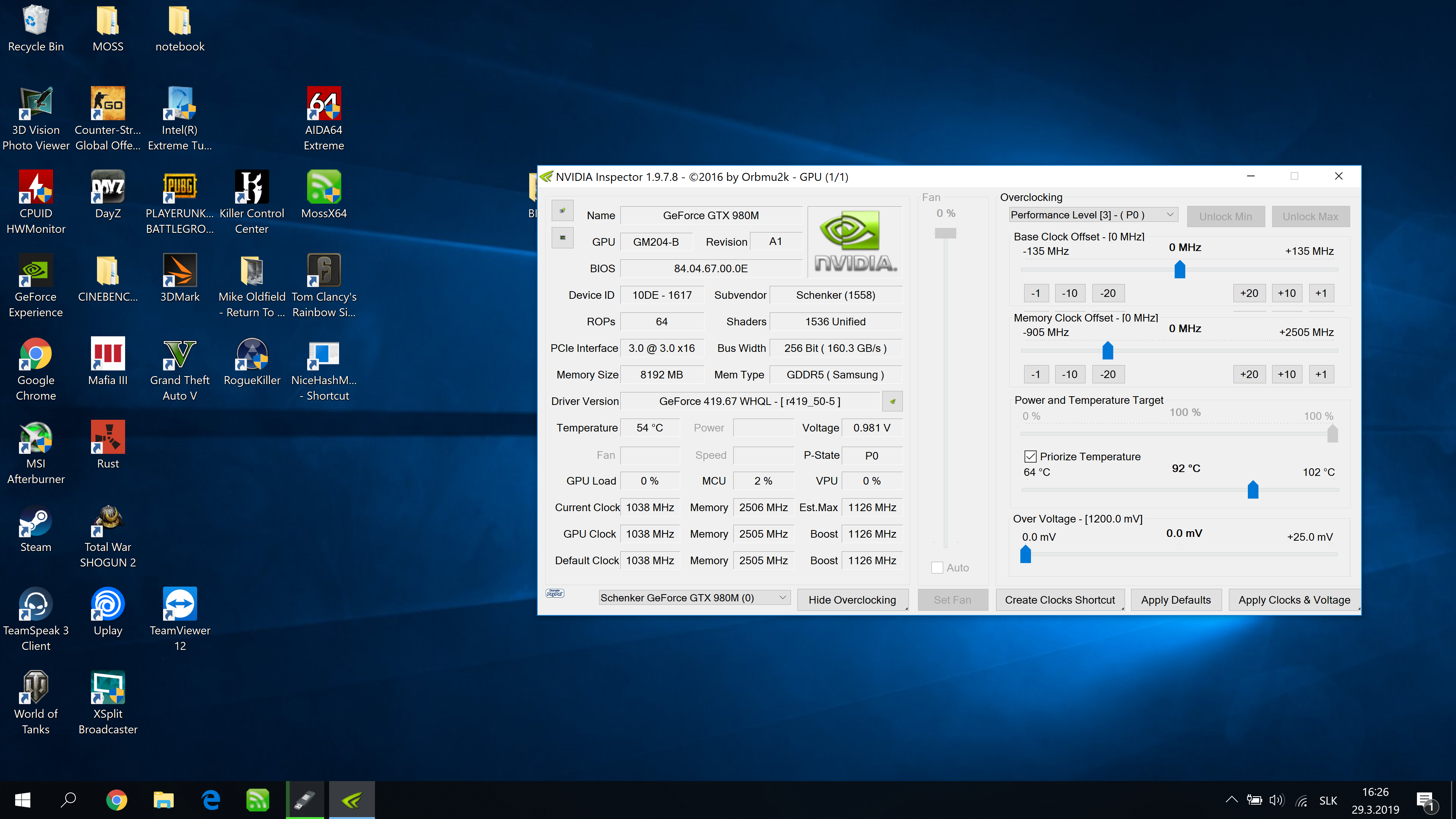
Task: Click Apply Clocks & Voltage button
Action: coord(1294,600)
